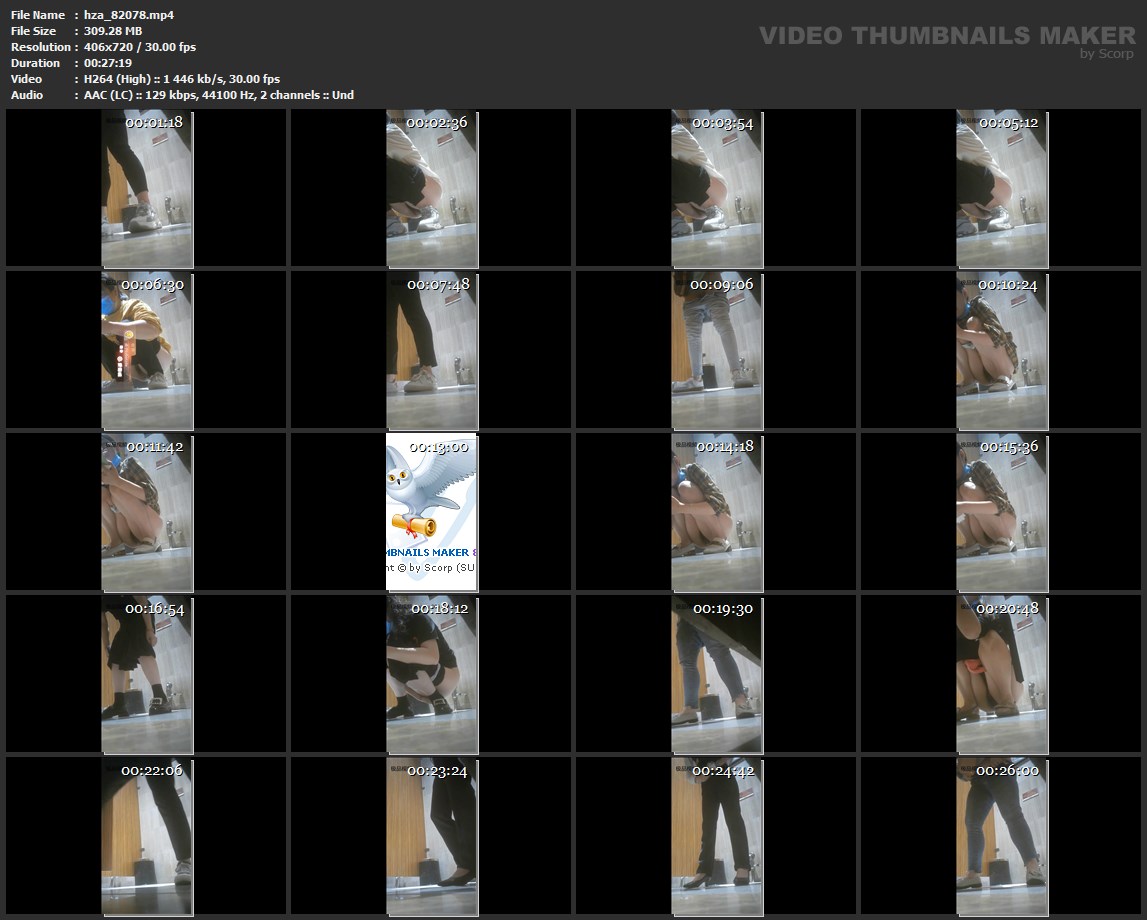1147x920 pixels.
Task: Click the owl logo frame at 00:13:00
Action: point(432,513)
